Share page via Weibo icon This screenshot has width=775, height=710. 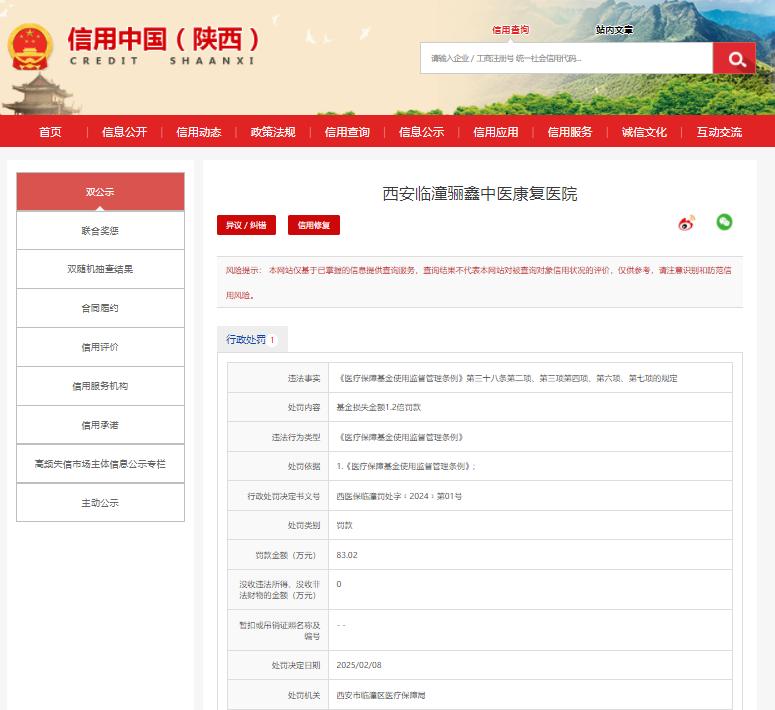coord(687,223)
